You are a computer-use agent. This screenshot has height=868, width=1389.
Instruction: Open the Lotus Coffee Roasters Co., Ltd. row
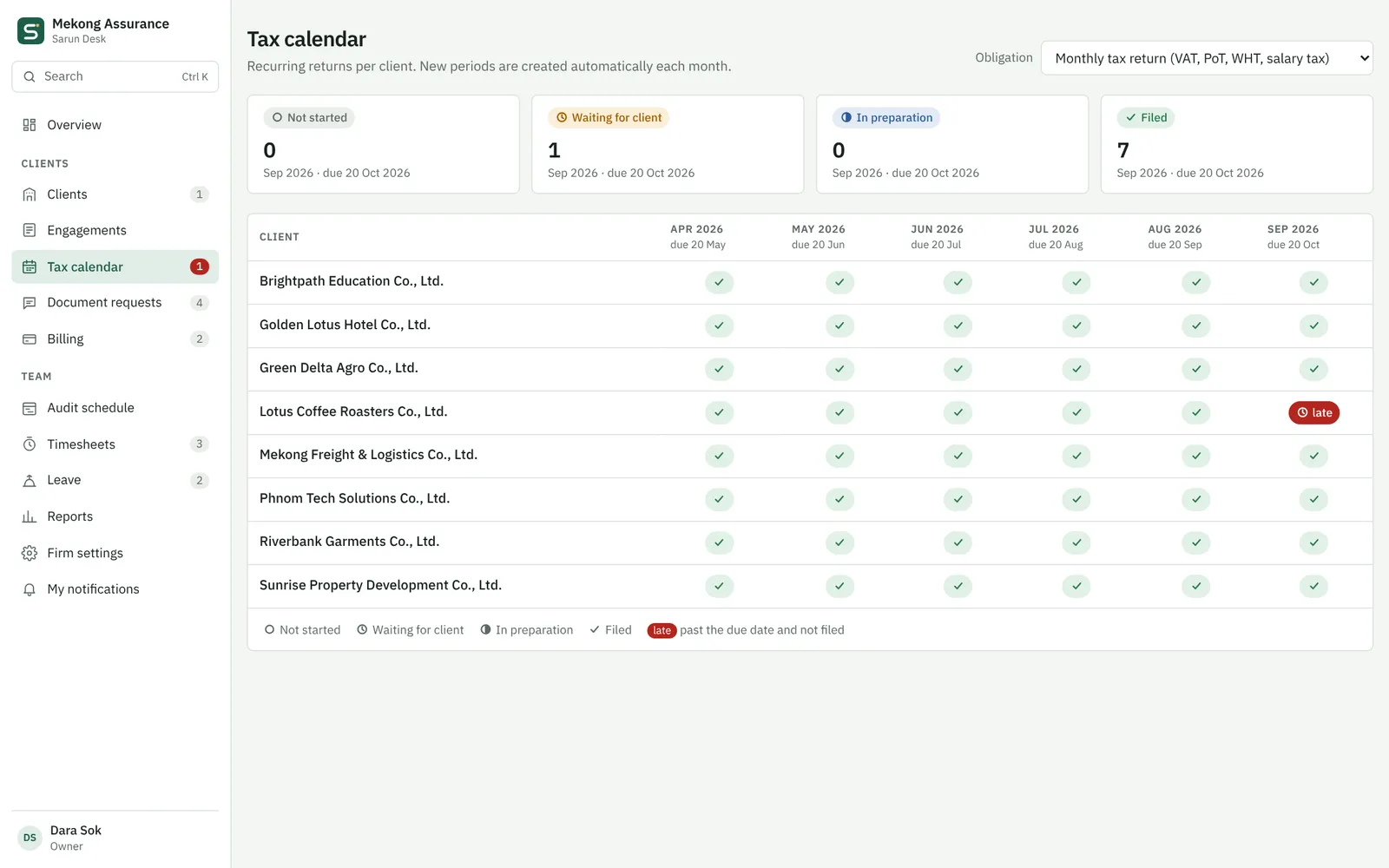tap(810, 412)
